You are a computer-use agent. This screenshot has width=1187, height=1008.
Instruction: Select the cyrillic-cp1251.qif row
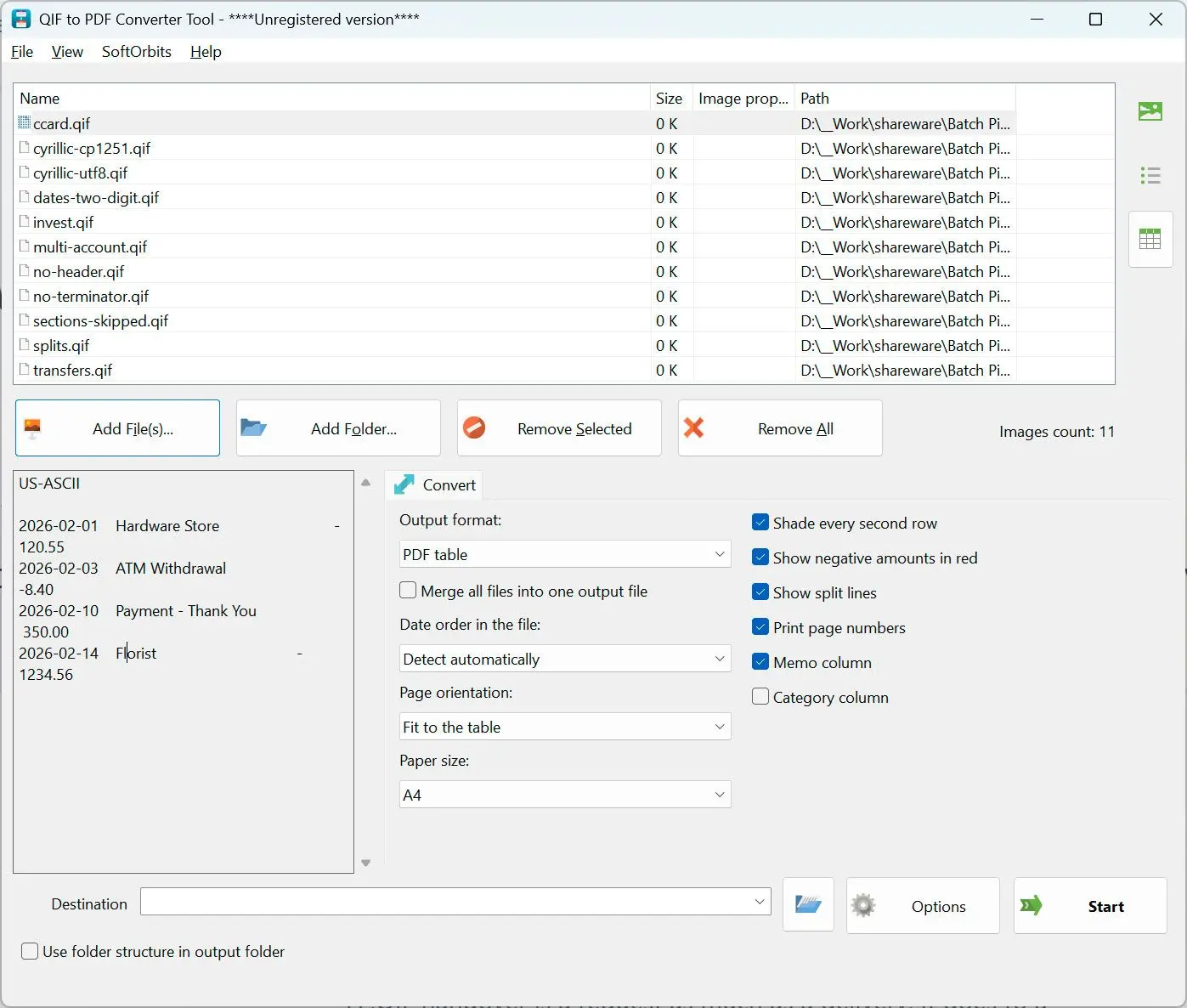[x=515, y=148]
